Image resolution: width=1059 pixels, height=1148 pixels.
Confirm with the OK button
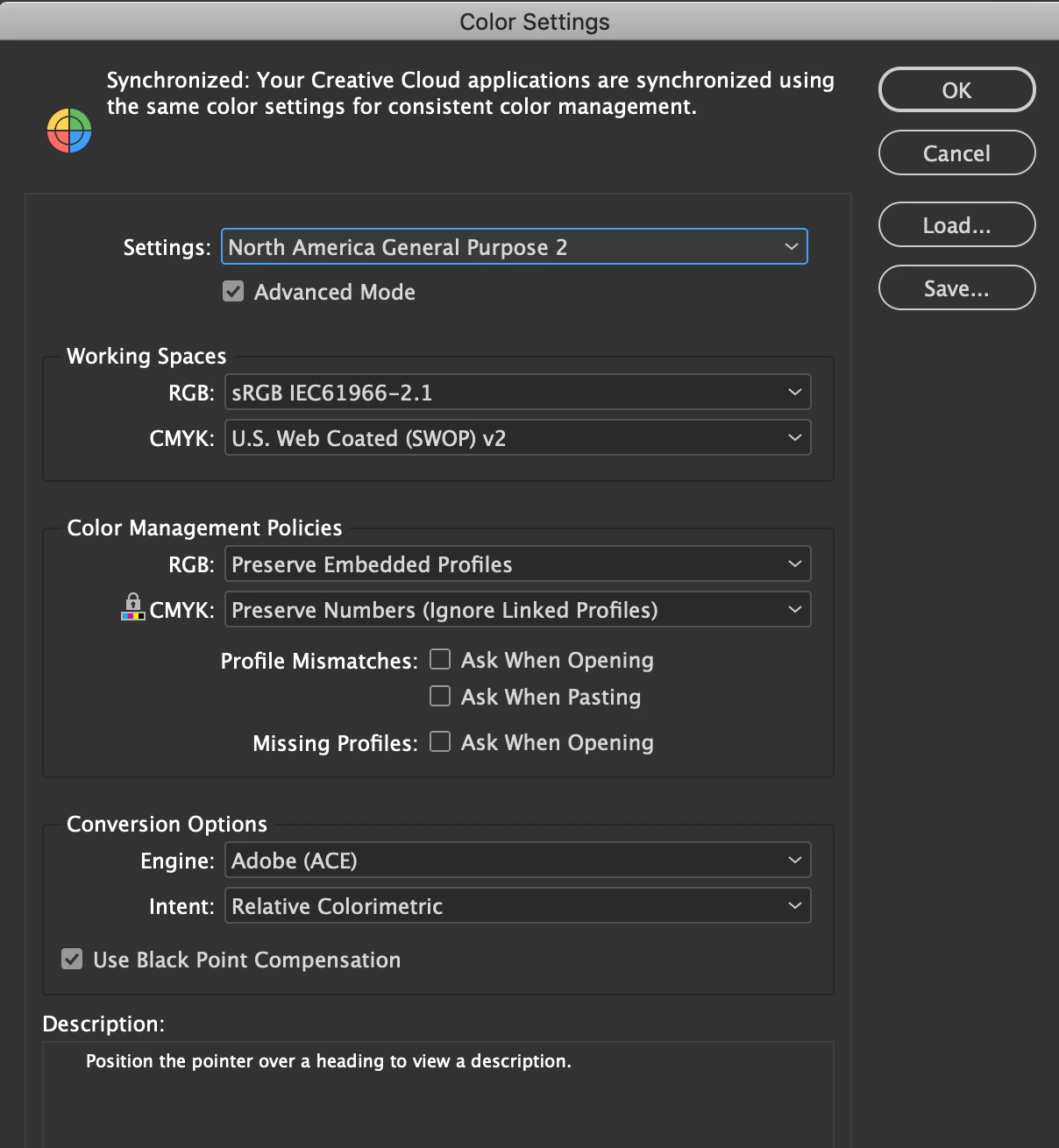[x=957, y=89]
